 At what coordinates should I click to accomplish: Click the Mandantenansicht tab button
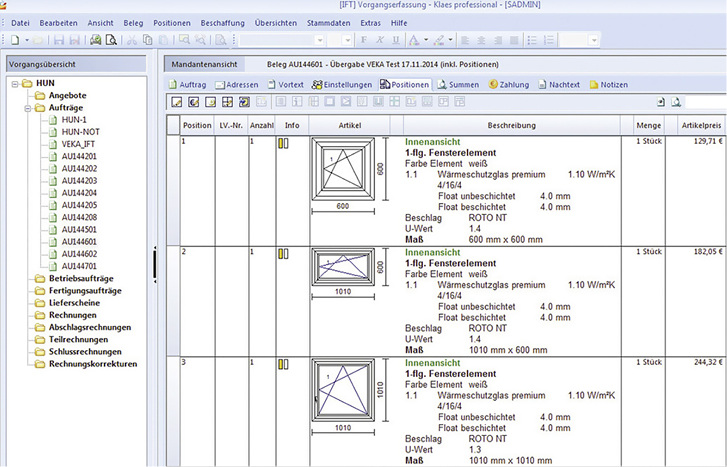202,63
